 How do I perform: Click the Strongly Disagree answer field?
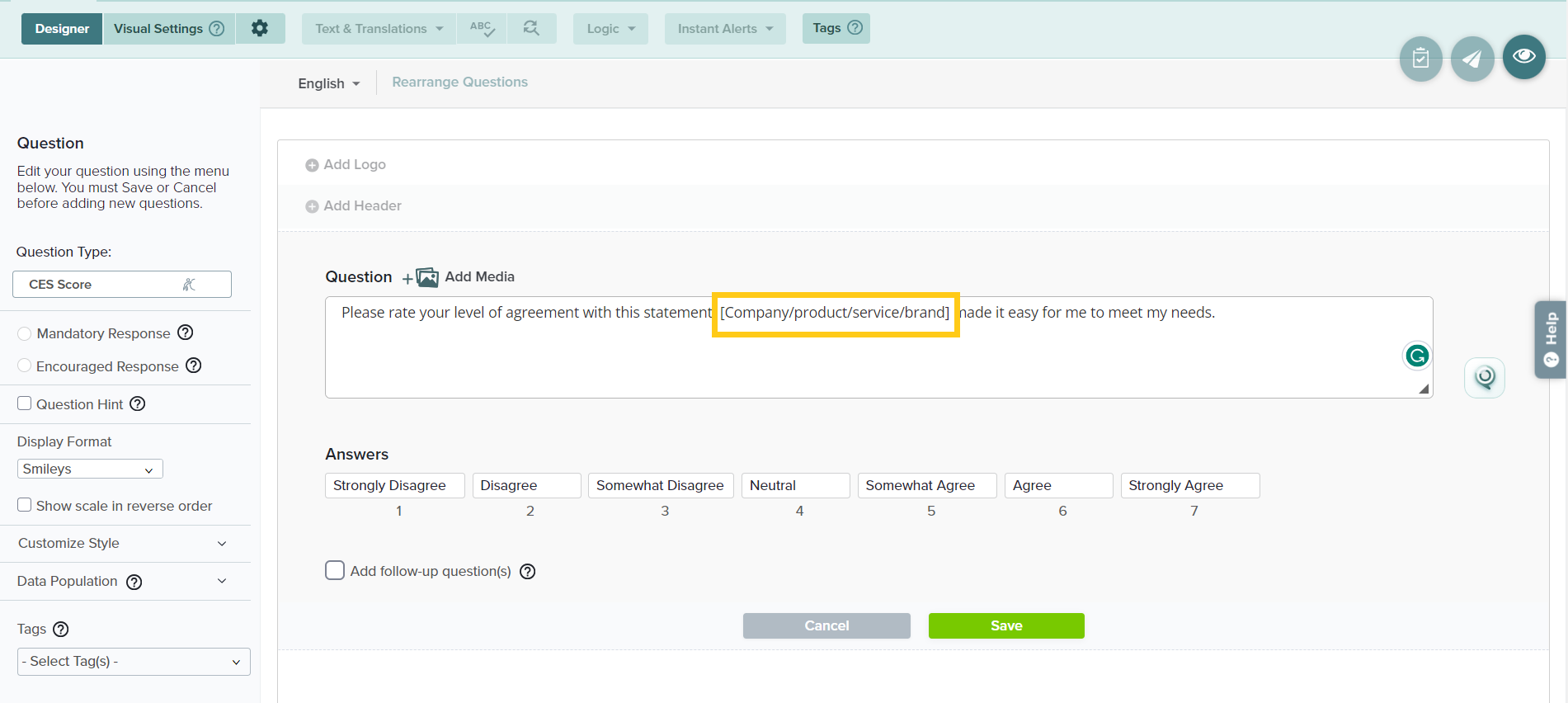394,485
